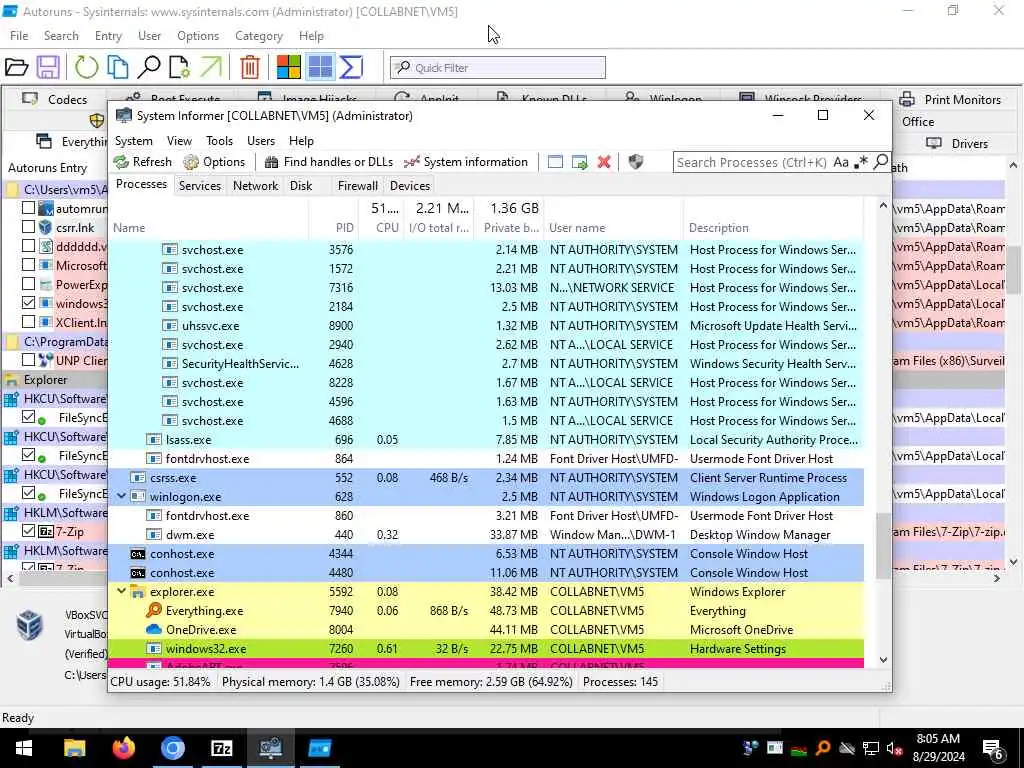The image size is (1024, 768).
Task: Switch to the Devices tab
Action: coord(409,185)
